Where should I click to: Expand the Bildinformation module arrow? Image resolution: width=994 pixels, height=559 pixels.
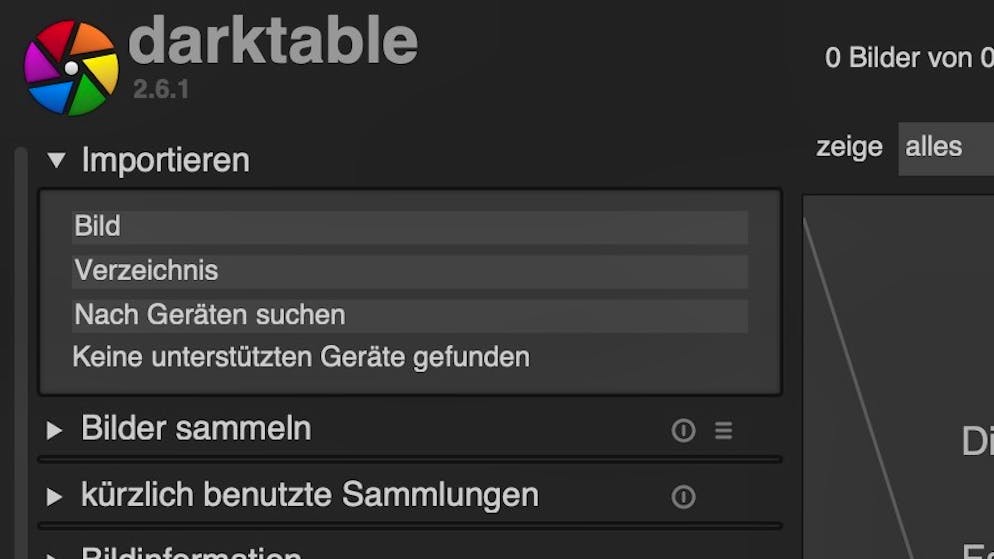tap(55, 555)
